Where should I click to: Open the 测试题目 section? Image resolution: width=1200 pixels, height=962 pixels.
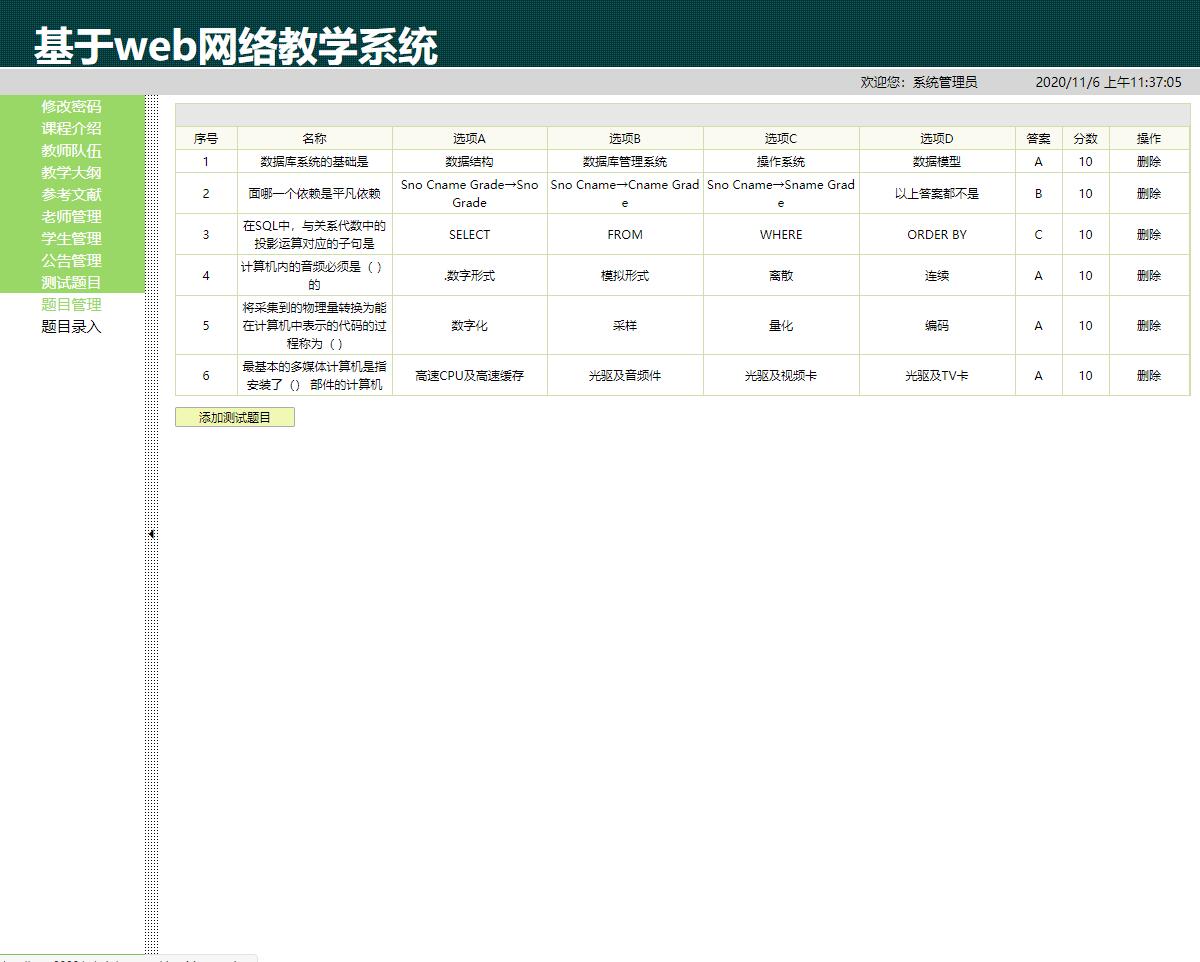(x=70, y=282)
